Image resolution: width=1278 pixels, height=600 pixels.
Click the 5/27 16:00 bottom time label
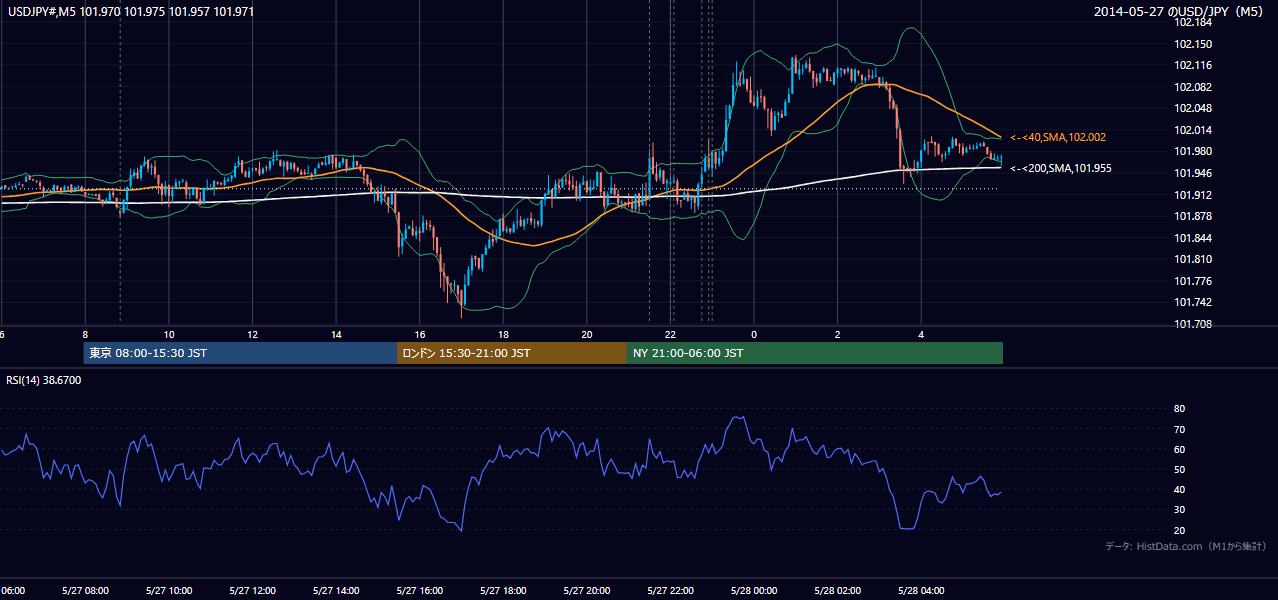pyautogui.click(x=420, y=591)
